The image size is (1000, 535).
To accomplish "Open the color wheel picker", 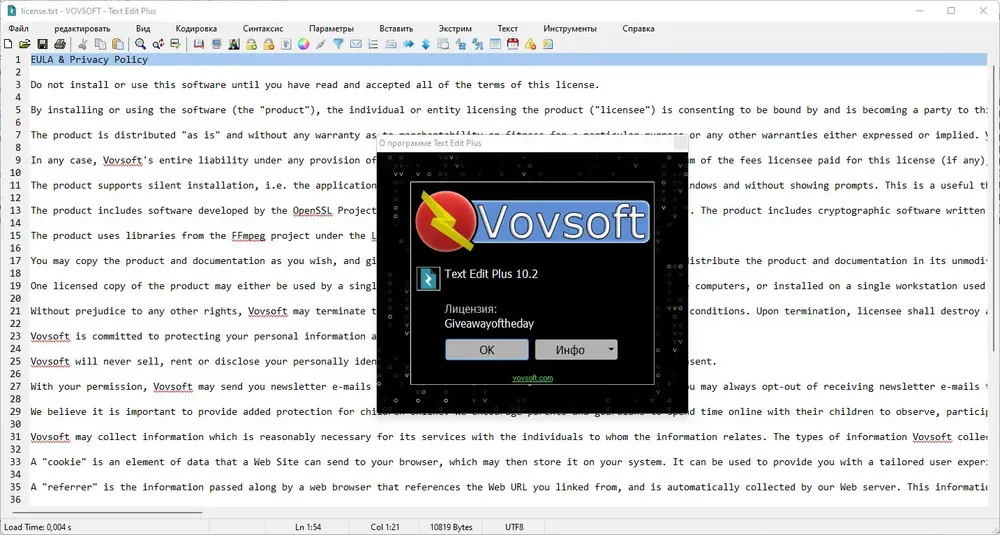I will [304, 44].
